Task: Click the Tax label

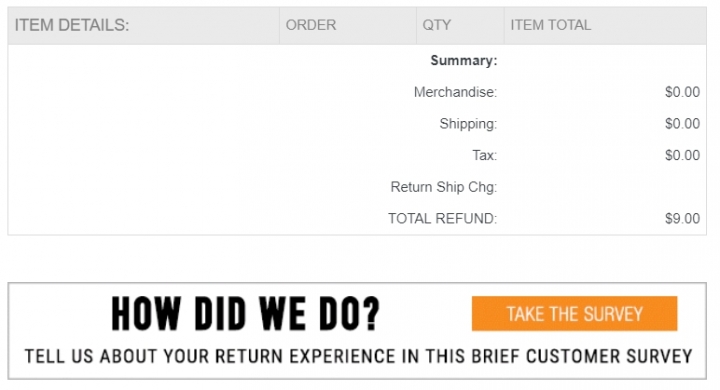Action: click(x=484, y=155)
